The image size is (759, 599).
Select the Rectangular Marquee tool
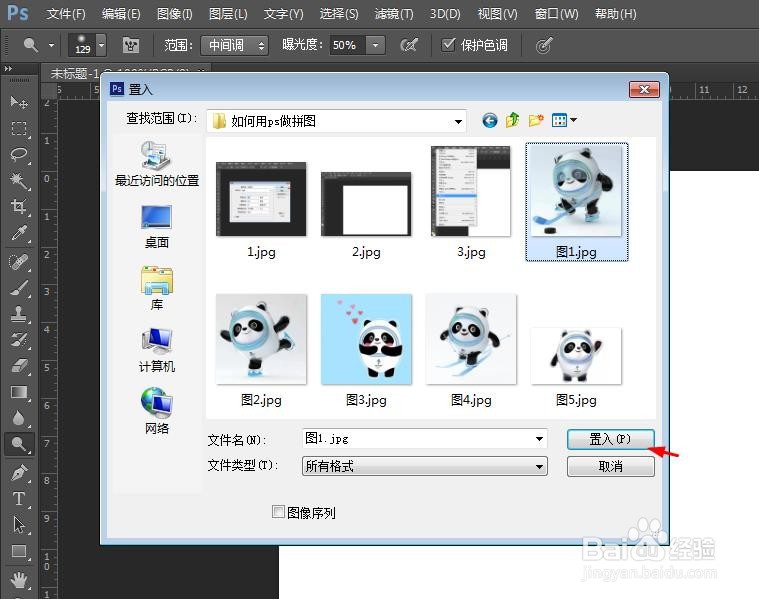(19, 128)
